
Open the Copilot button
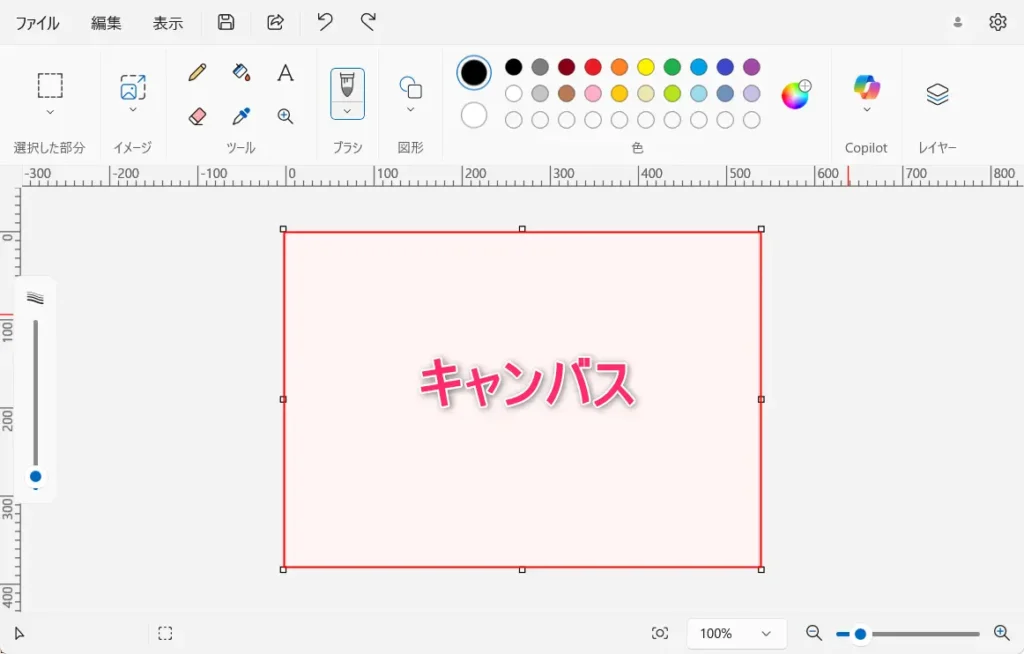[867, 88]
